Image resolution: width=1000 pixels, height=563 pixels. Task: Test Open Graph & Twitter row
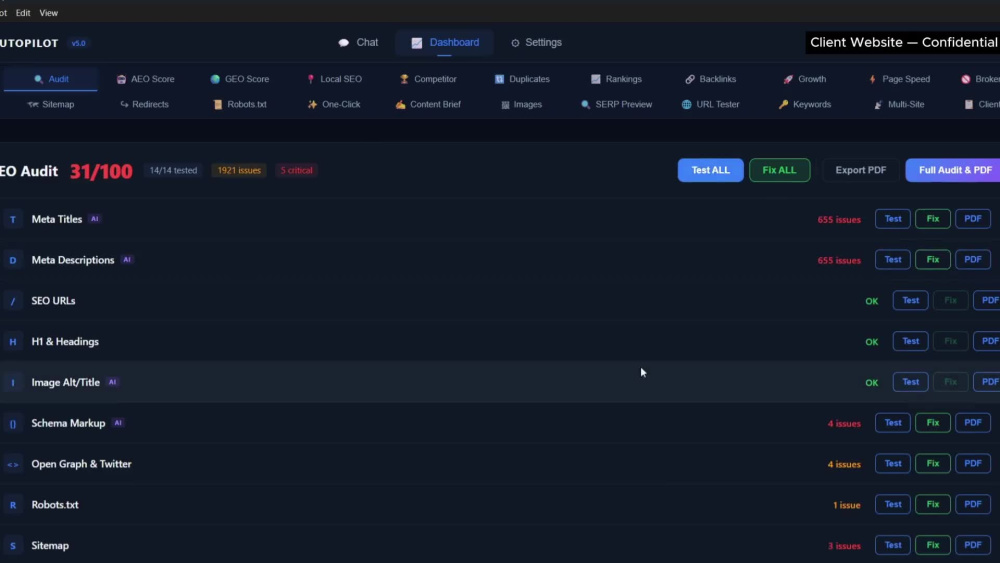coord(893,464)
